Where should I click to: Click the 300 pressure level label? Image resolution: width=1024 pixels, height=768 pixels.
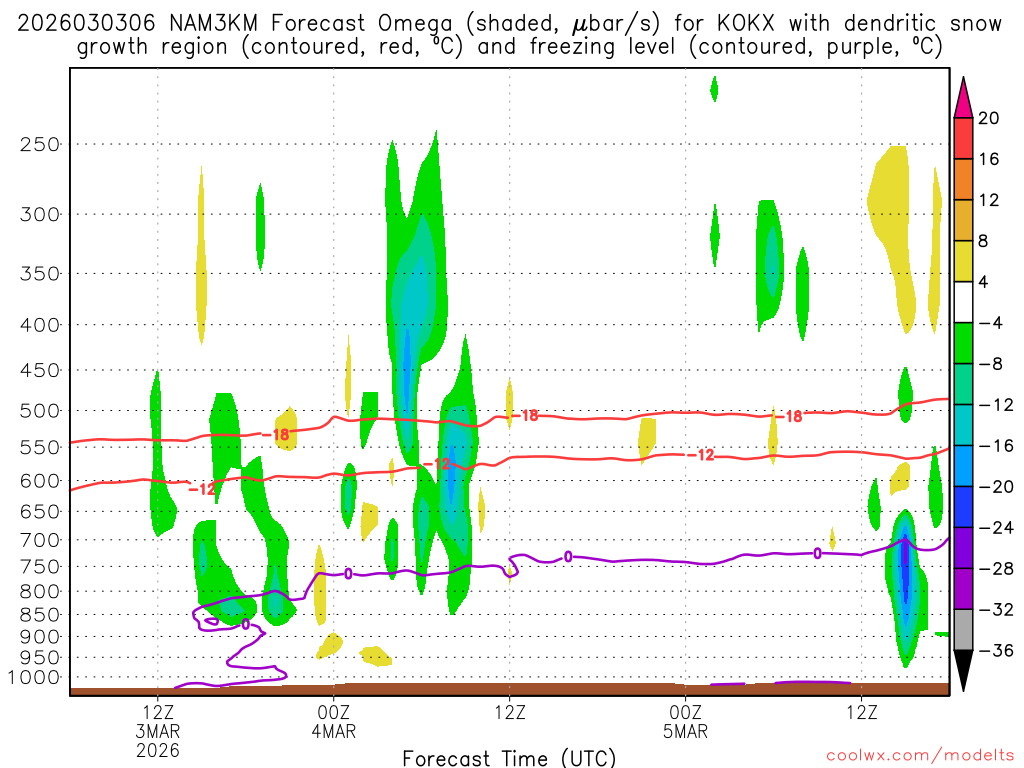[x=40, y=214]
